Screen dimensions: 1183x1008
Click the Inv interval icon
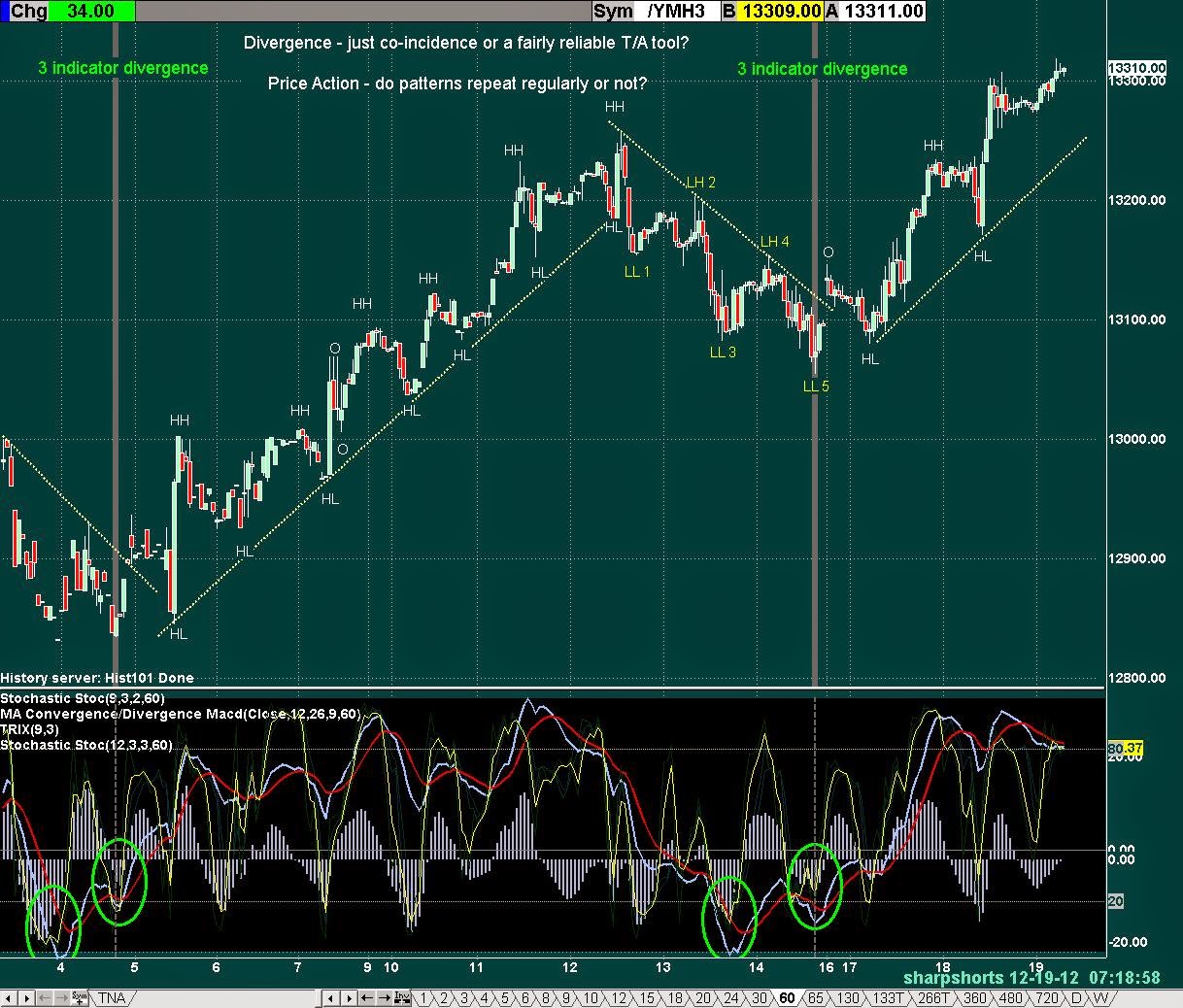[401, 997]
